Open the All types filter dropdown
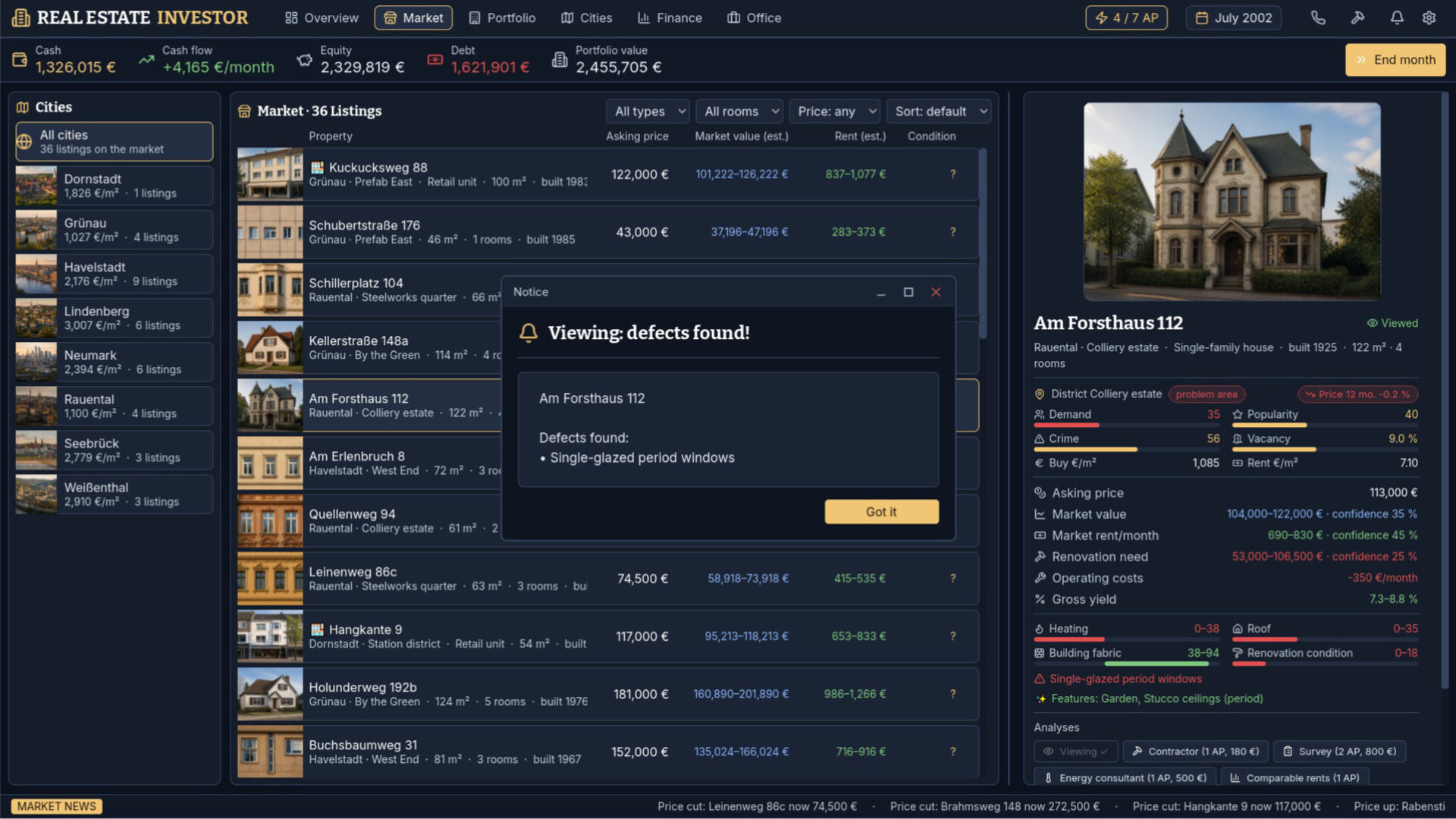Viewport: 1456px width, 819px height. click(x=648, y=111)
